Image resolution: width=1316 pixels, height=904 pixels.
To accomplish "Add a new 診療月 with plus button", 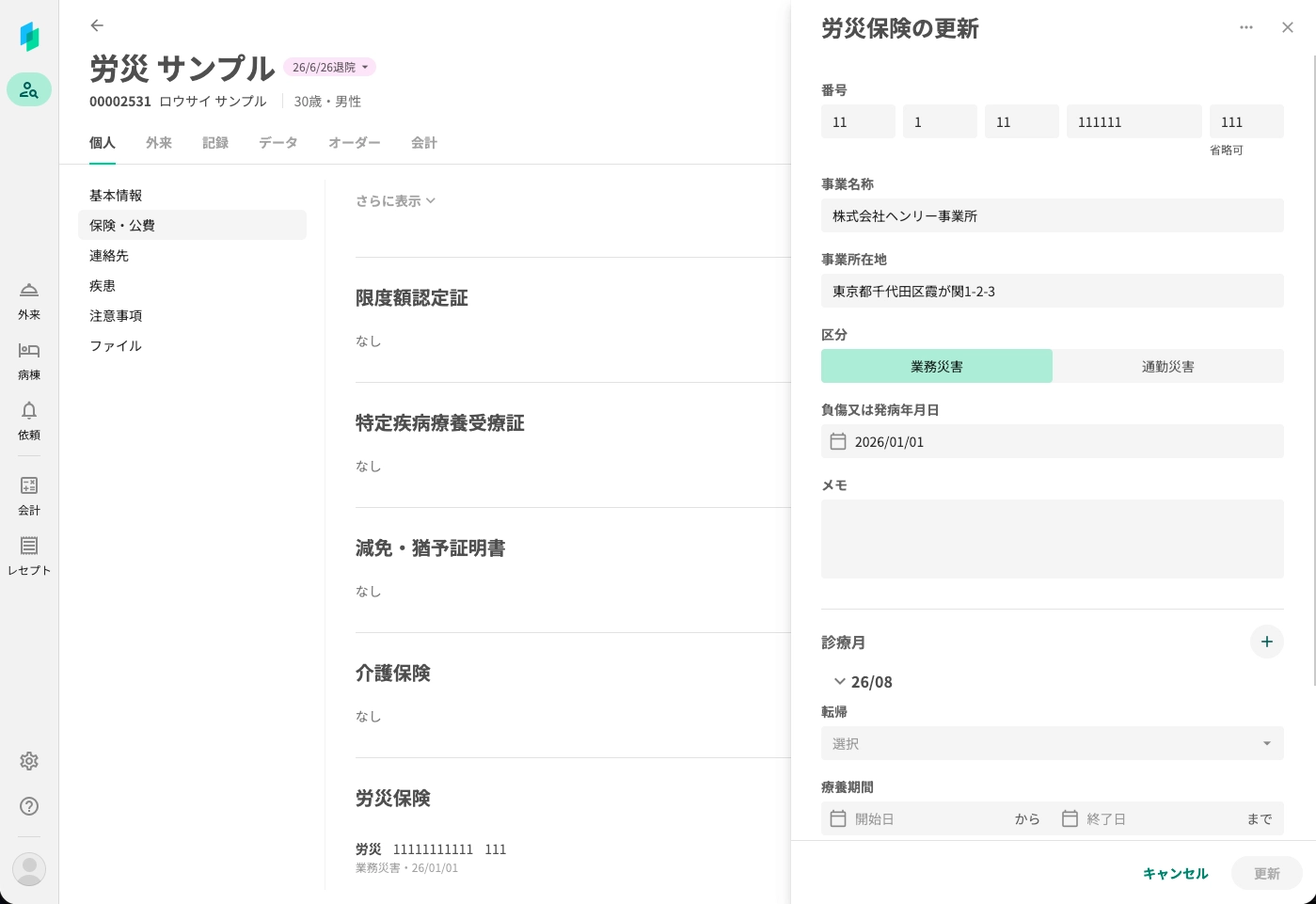I will pos(1267,642).
